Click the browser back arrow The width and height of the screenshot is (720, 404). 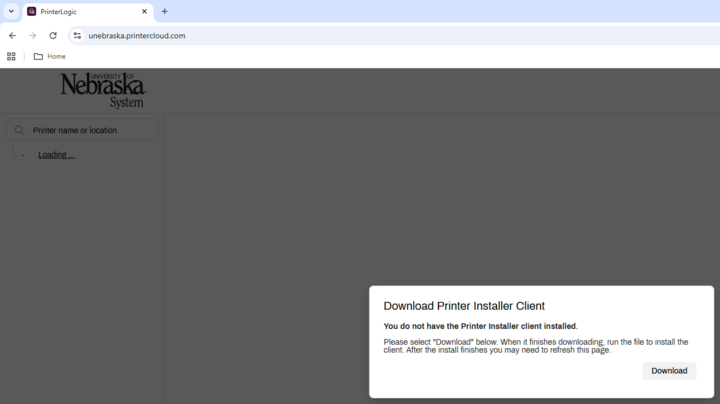pyautogui.click(x=12, y=35)
